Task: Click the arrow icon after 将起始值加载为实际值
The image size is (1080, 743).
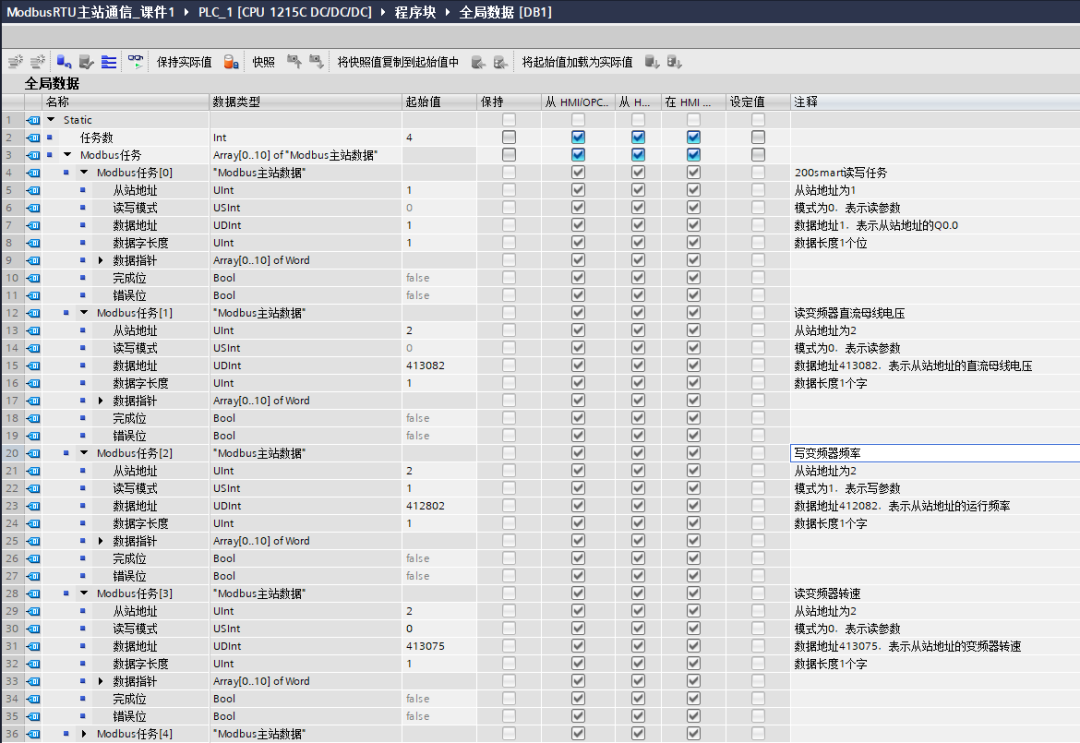Action: [x=653, y=61]
